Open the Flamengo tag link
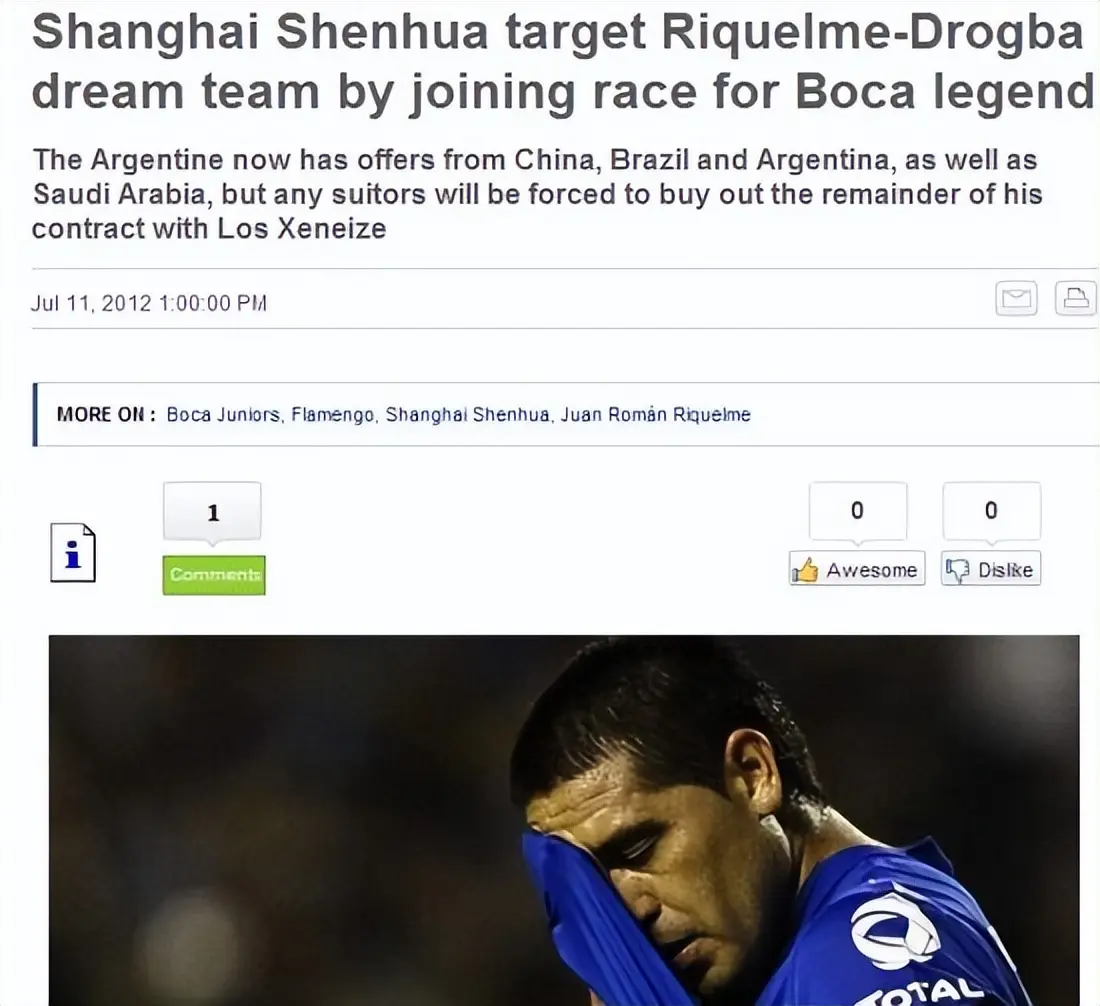Screen dimensions: 1100x1006 [333, 415]
